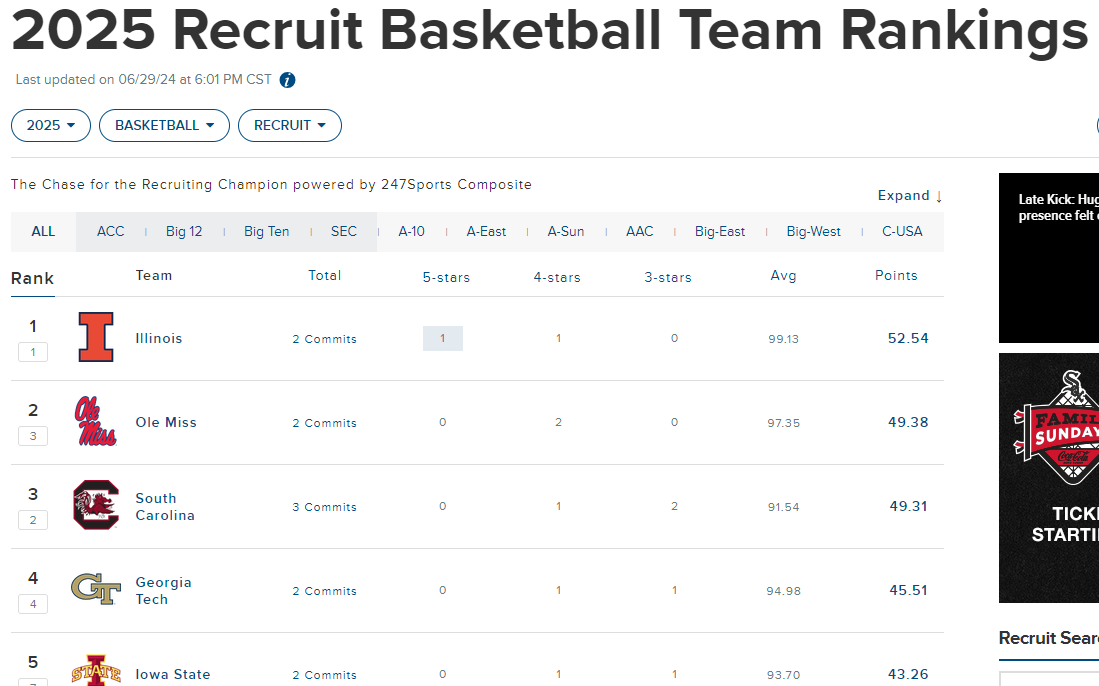Viewport: 1099px width, 686px height.
Task: Sort by Points column header
Action: (896, 275)
